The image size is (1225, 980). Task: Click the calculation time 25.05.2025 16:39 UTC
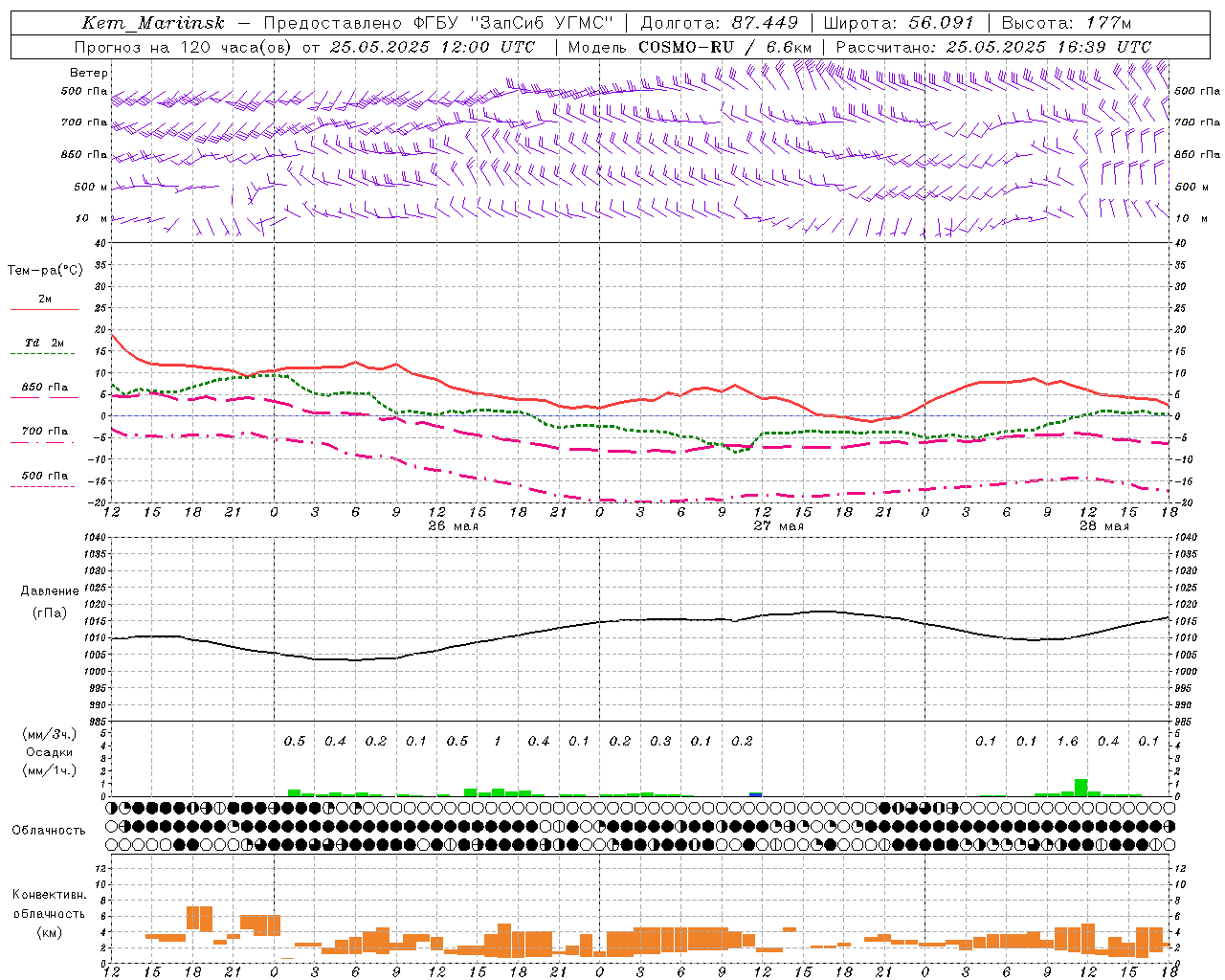[1049, 47]
